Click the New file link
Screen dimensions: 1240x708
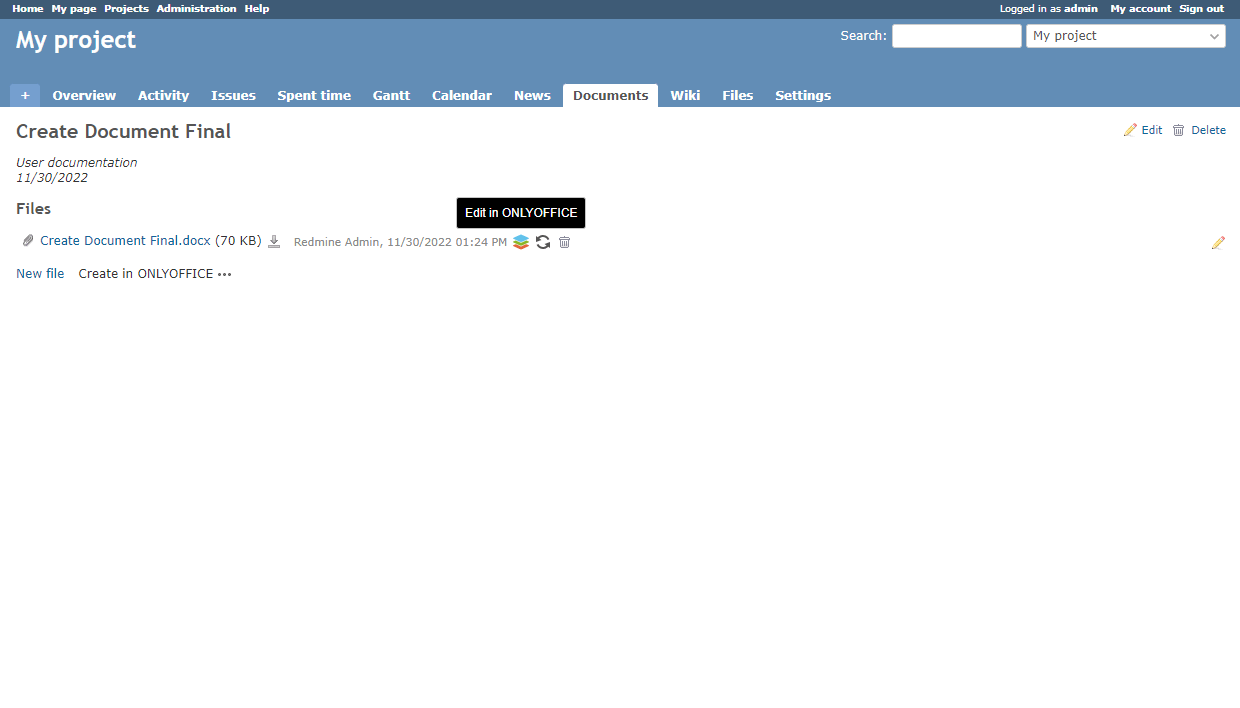[x=40, y=274]
